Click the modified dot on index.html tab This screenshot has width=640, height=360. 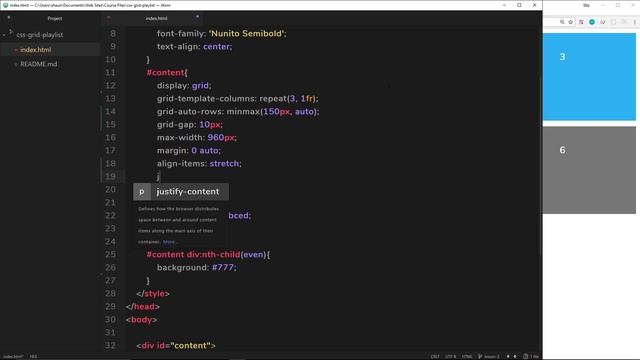pyautogui.click(x=198, y=17)
